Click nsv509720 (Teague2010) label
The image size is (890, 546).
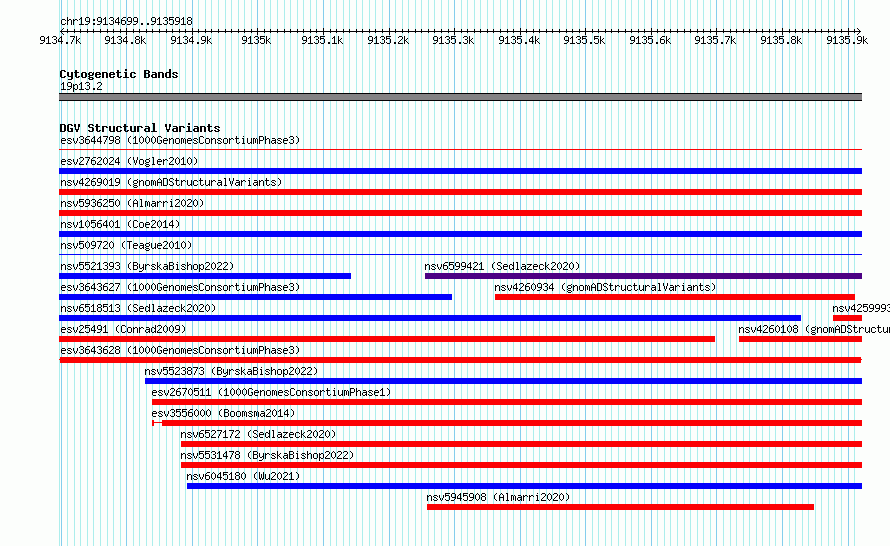point(126,245)
